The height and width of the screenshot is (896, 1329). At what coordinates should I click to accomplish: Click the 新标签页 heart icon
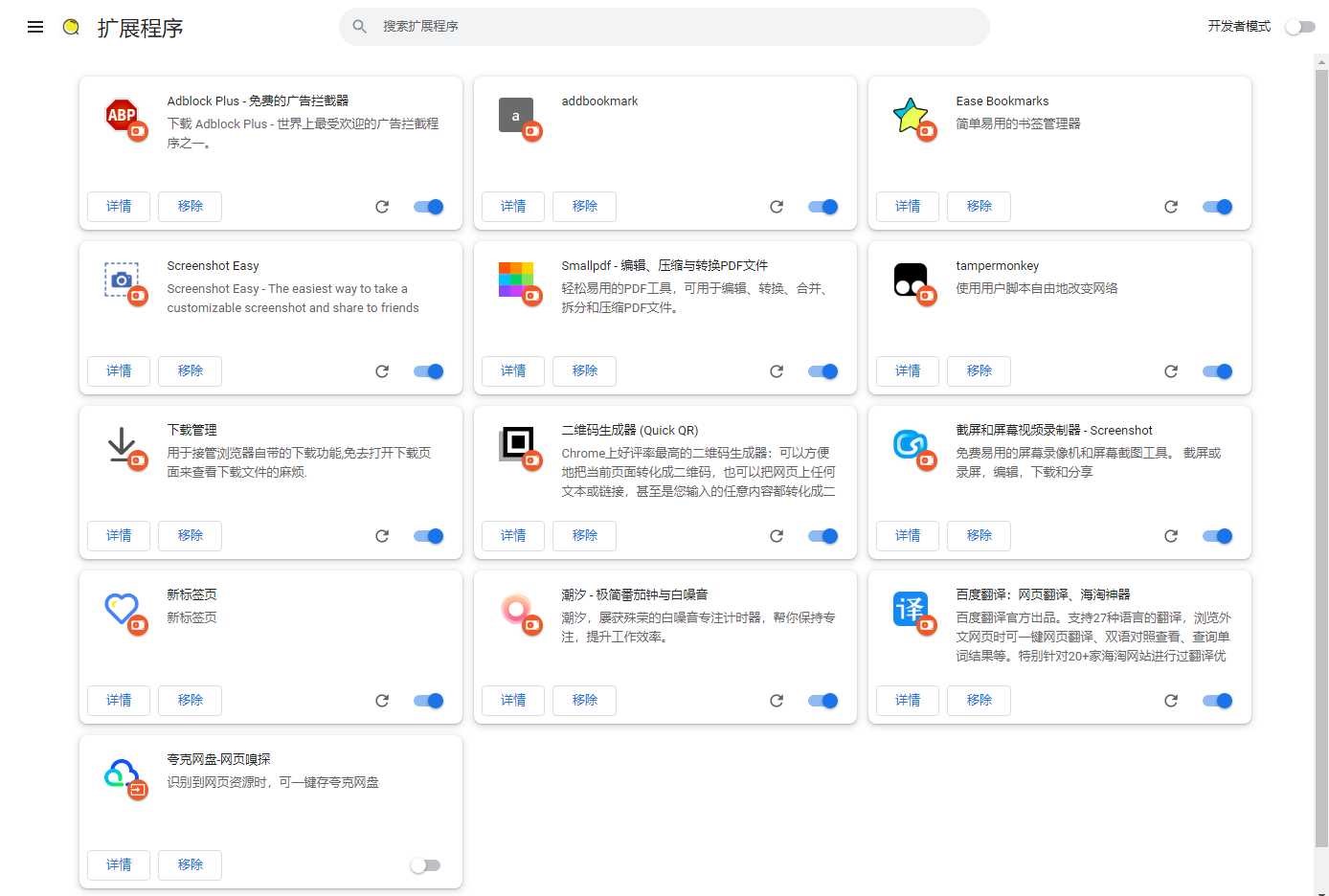122,609
